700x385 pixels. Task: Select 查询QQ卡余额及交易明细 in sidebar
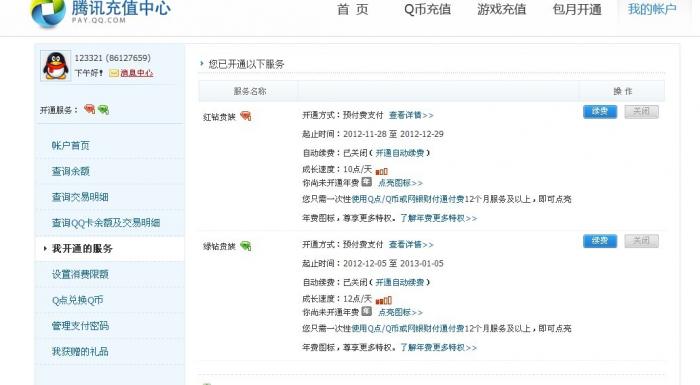106,223
